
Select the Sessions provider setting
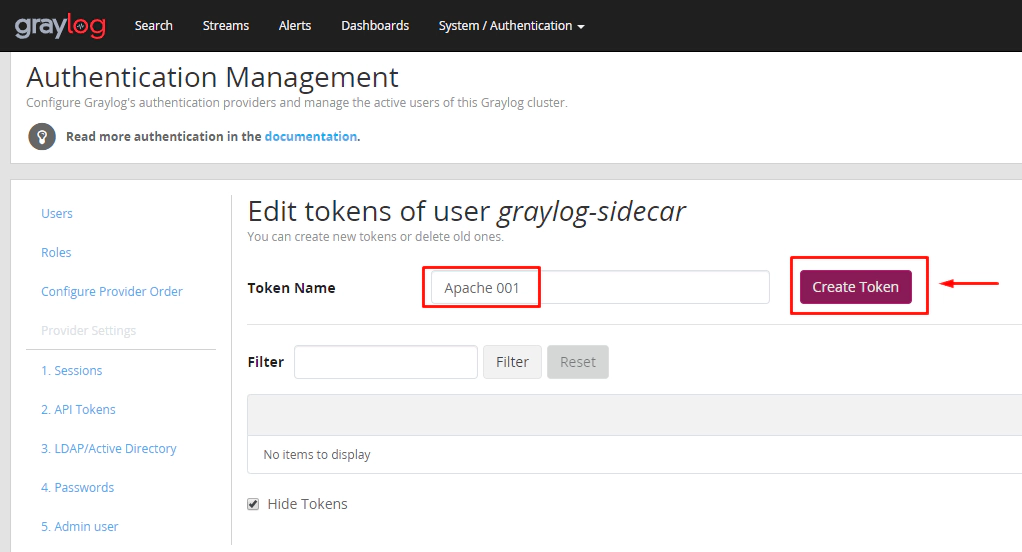click(x=72, y=370)
